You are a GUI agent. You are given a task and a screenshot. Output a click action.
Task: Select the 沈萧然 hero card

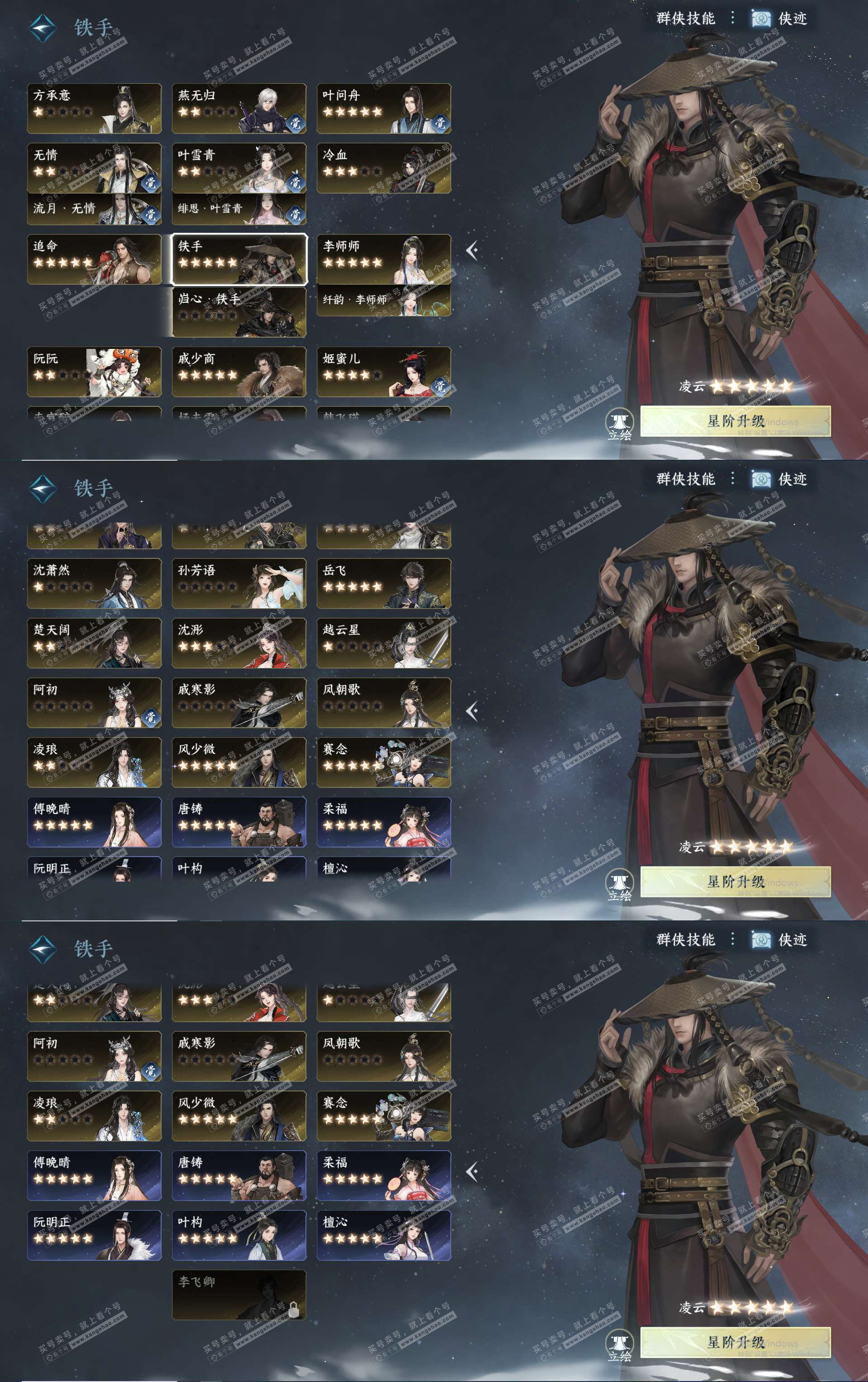[94, 583]
